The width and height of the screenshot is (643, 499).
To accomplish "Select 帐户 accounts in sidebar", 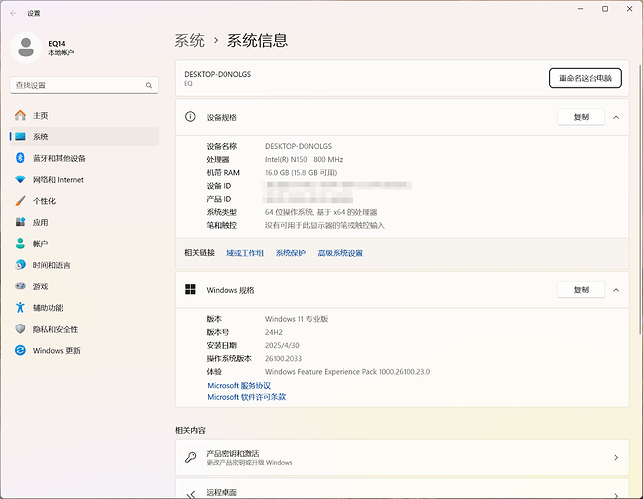I will [x=40, y=243].
